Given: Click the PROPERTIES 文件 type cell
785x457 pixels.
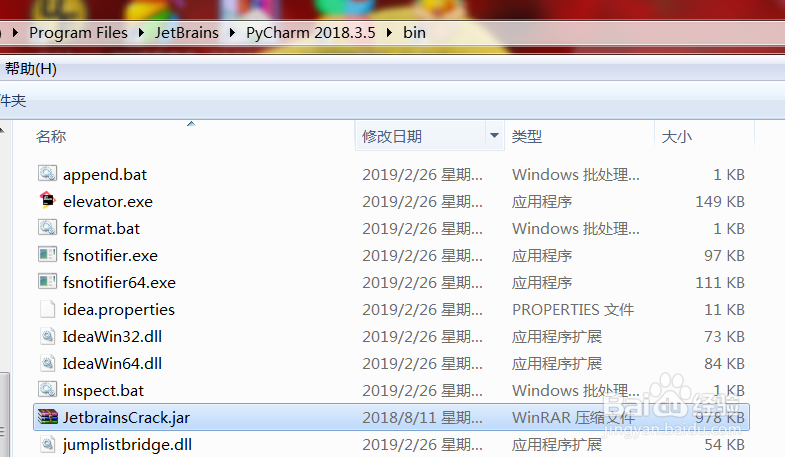Looking at the screenshot, I should tap(573, 309).
